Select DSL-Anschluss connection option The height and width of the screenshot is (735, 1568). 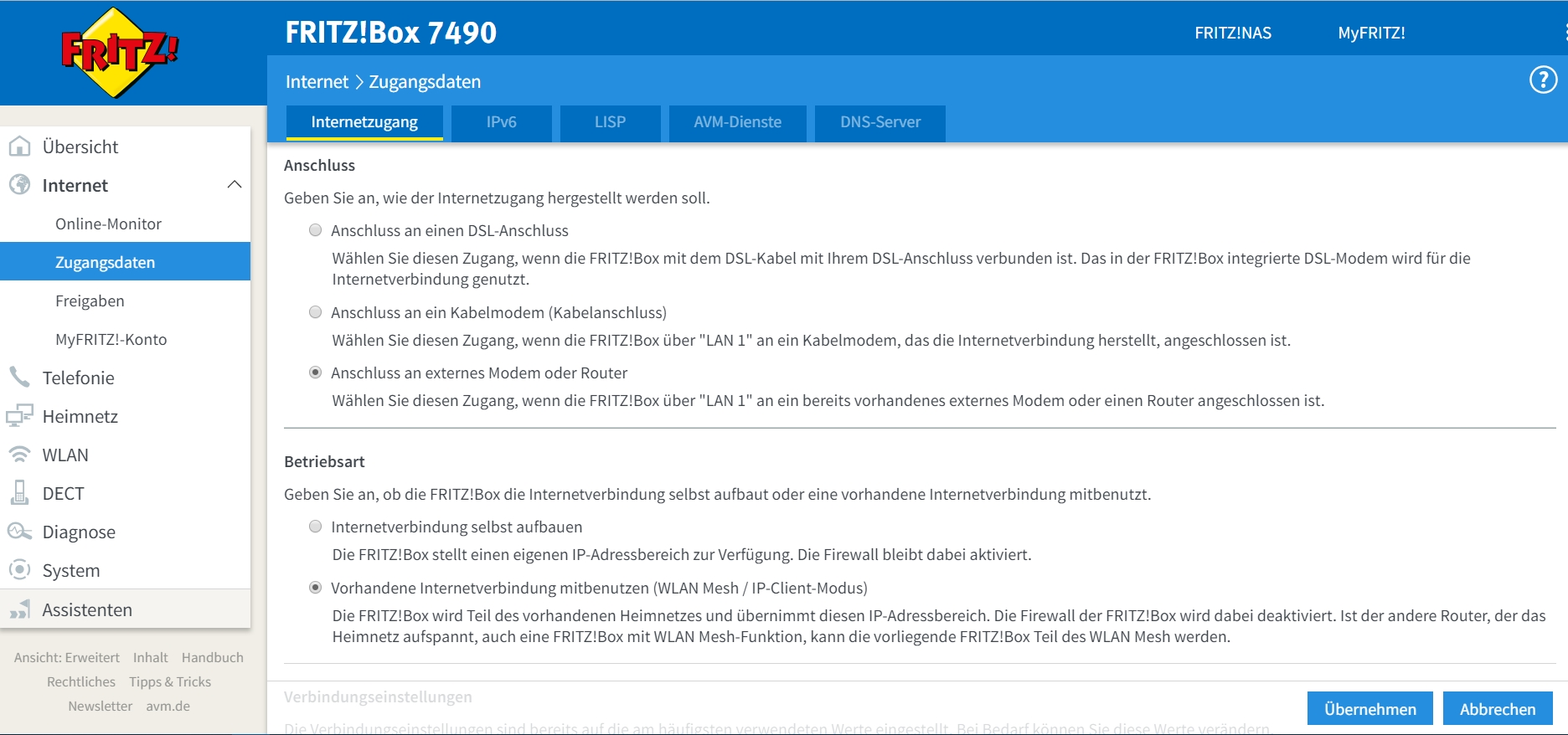click(x=315, y=230)
